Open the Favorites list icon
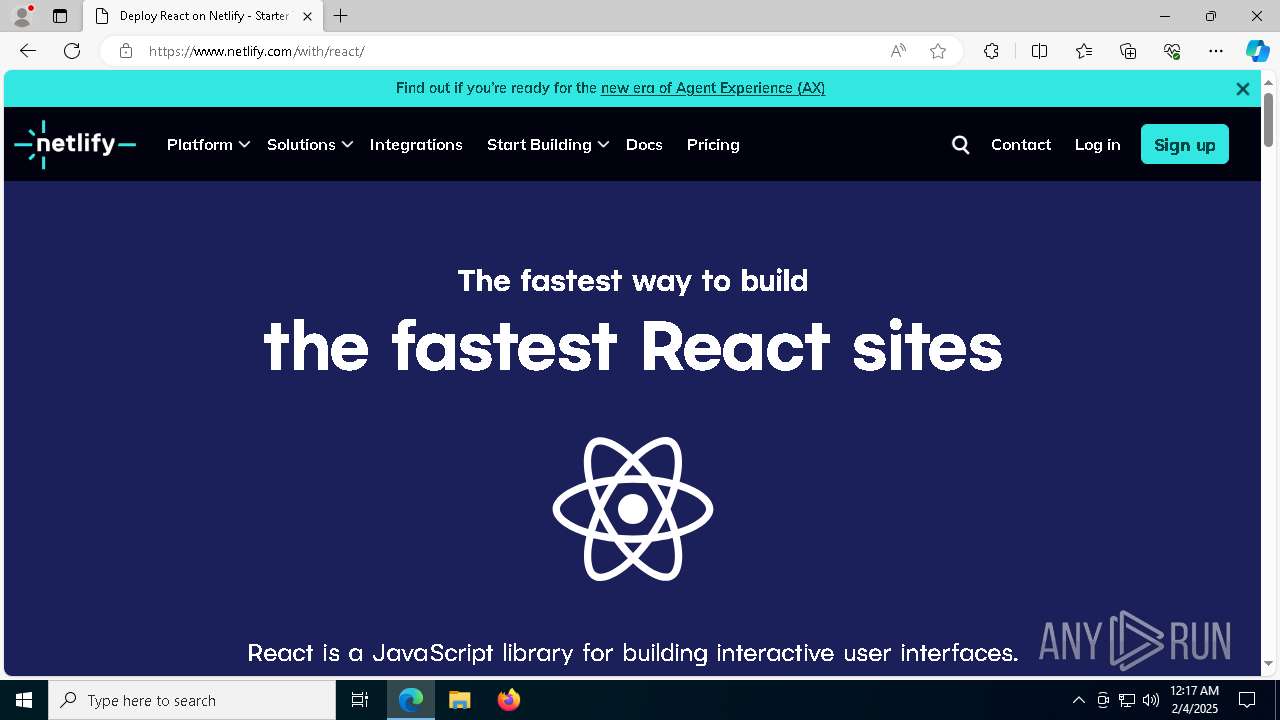 click(1084, 51)
